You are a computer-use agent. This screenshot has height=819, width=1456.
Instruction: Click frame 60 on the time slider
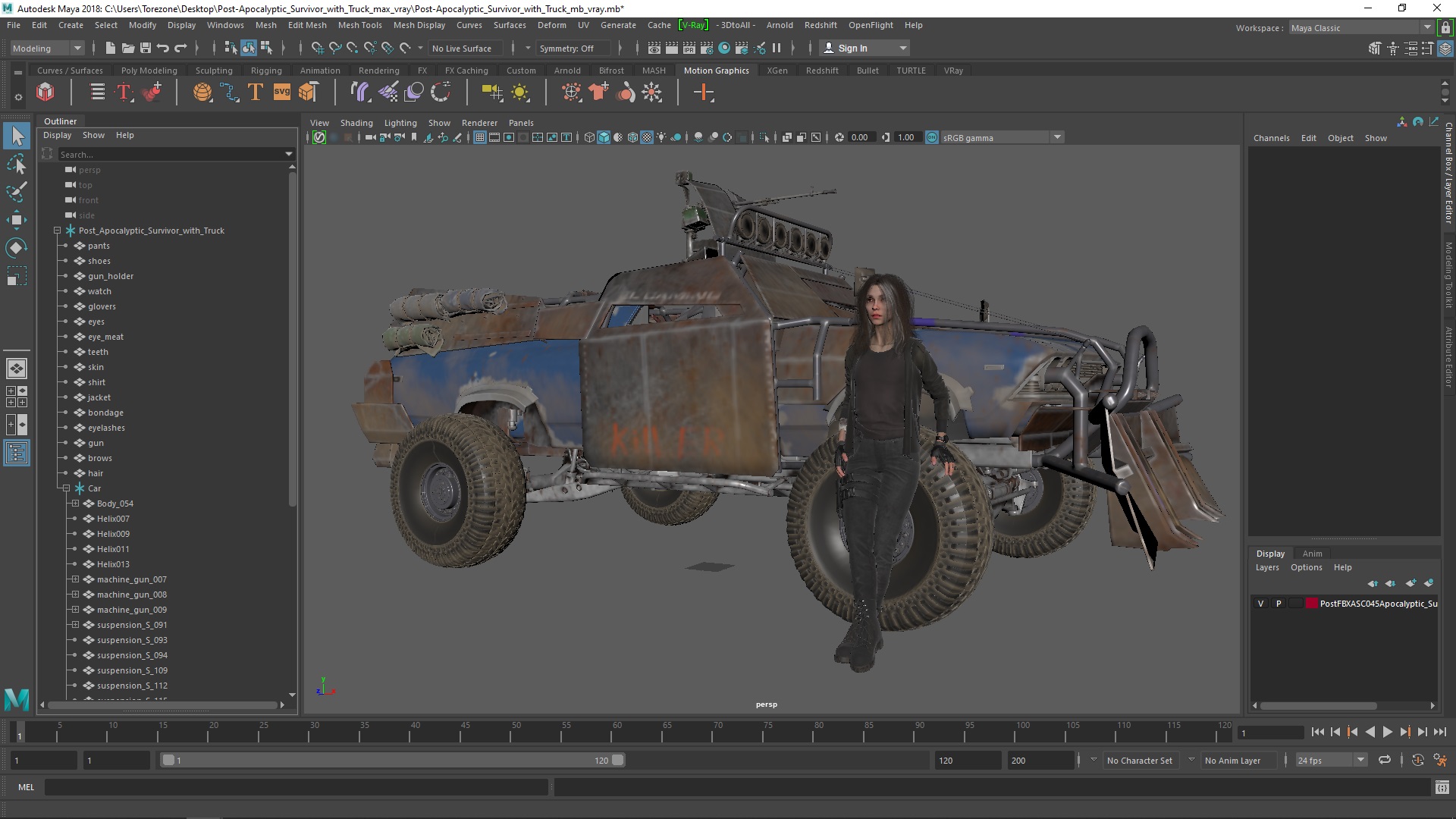coord(617,733)
